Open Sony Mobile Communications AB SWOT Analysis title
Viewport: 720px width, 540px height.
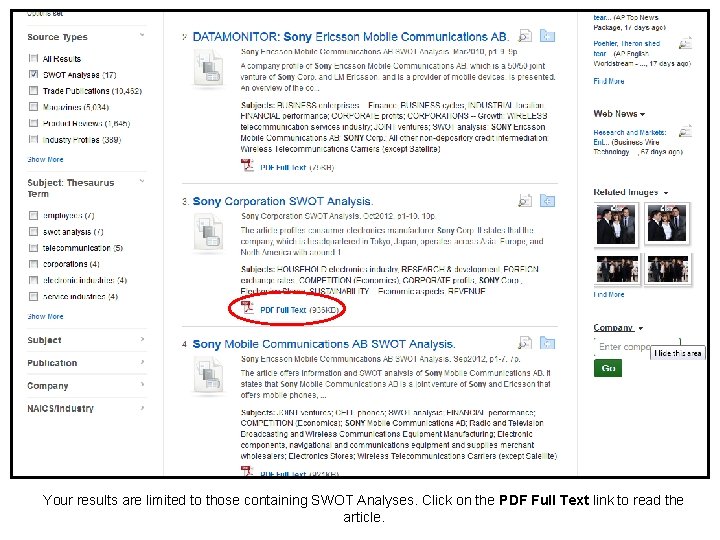324,344
